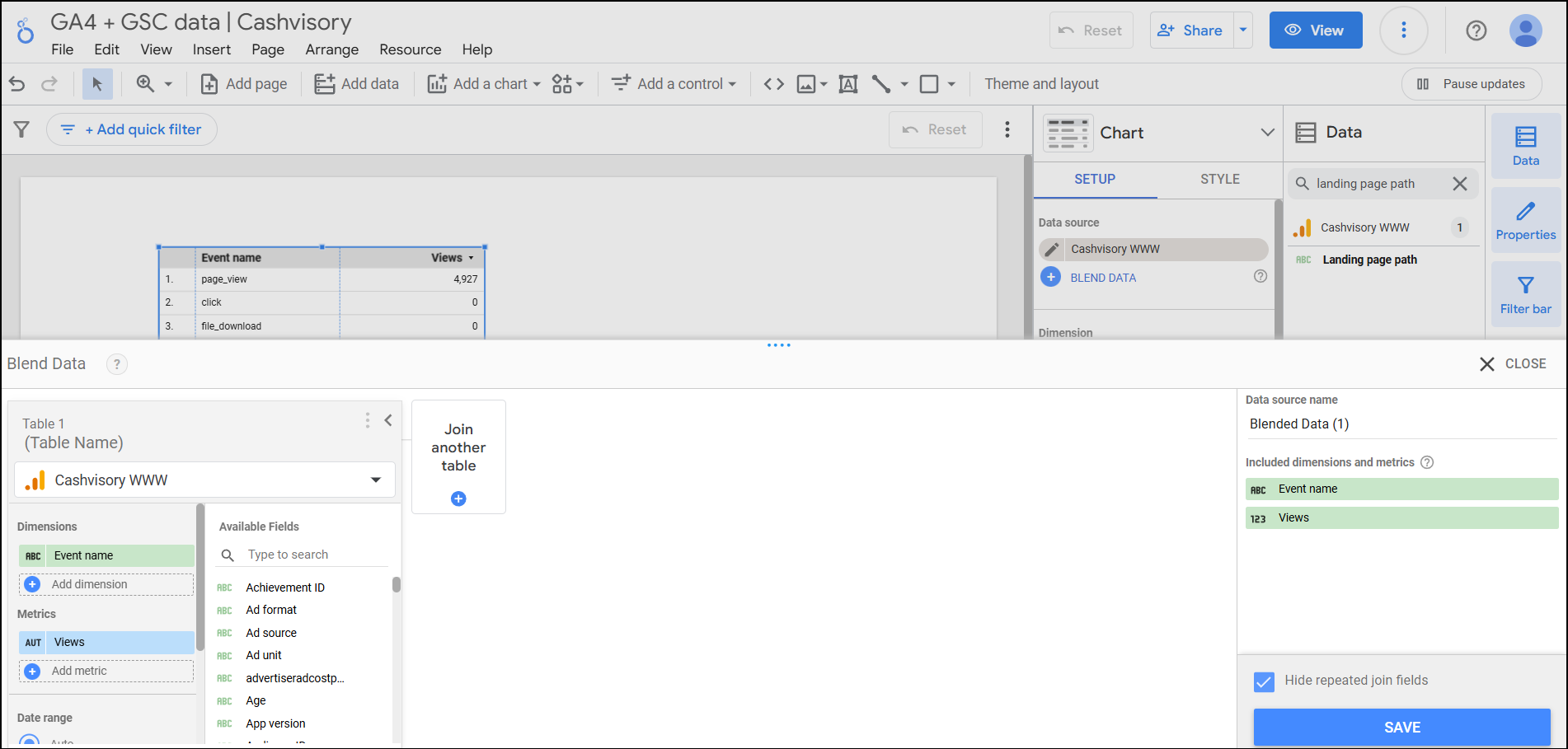Image resolution: width=1568 pixels, height=749 pixels.
Task: Open the Filter bar side panel tab
Action: pos(1526,295)
